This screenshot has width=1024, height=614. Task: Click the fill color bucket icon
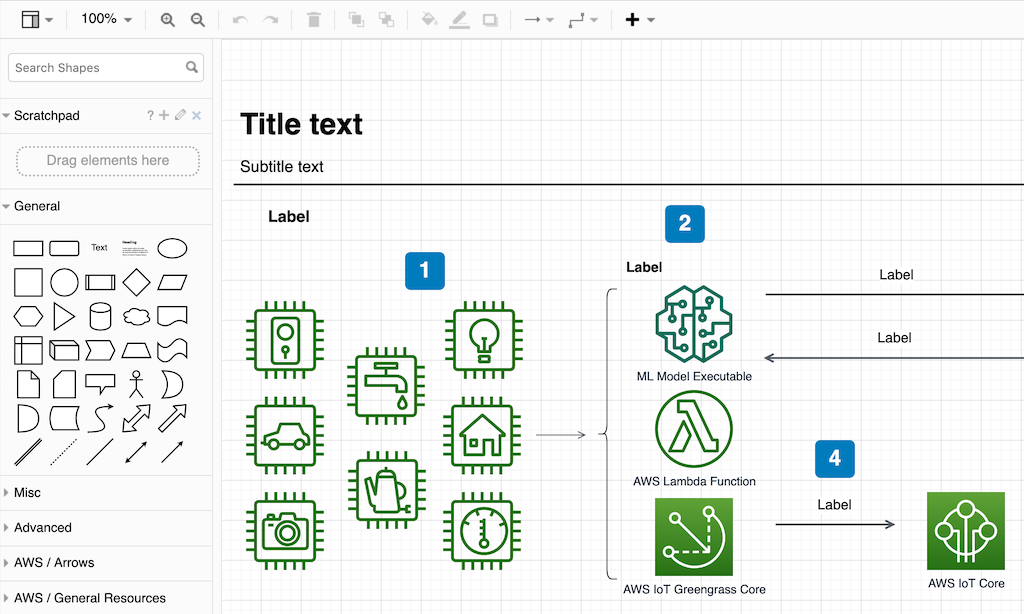429,20
